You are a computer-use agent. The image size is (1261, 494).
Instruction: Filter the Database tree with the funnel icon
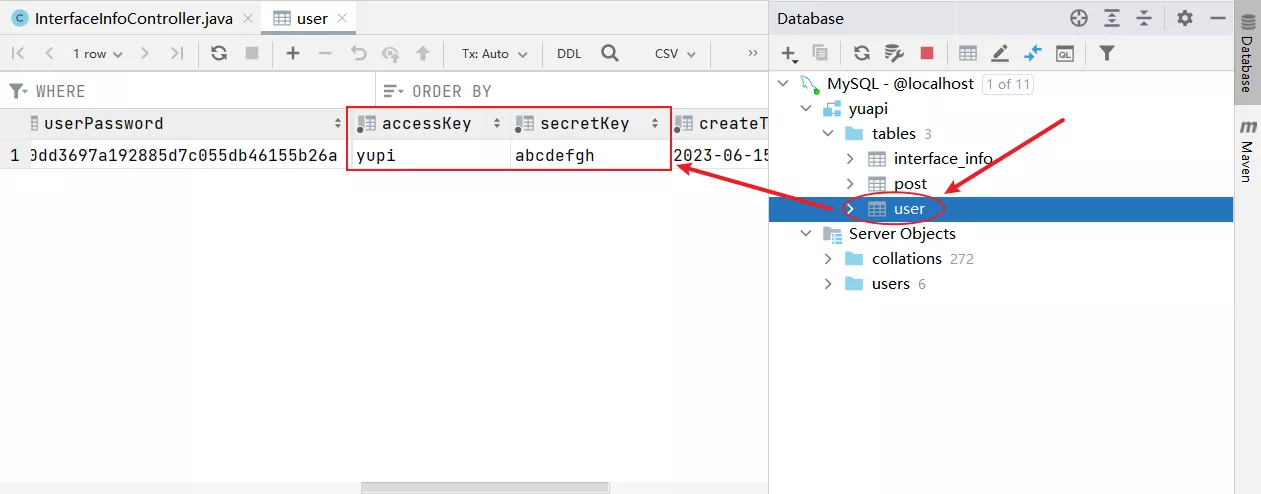click(x=1106, y=54)
